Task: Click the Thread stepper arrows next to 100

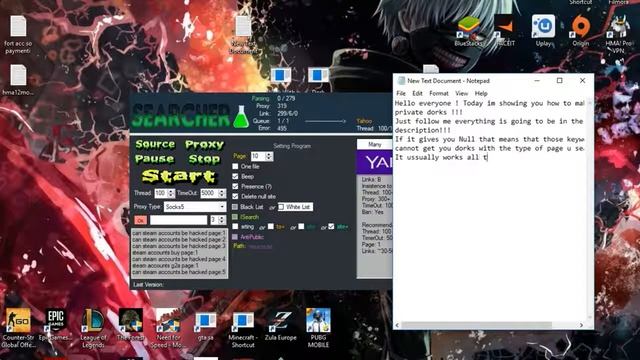Action: 171,193
